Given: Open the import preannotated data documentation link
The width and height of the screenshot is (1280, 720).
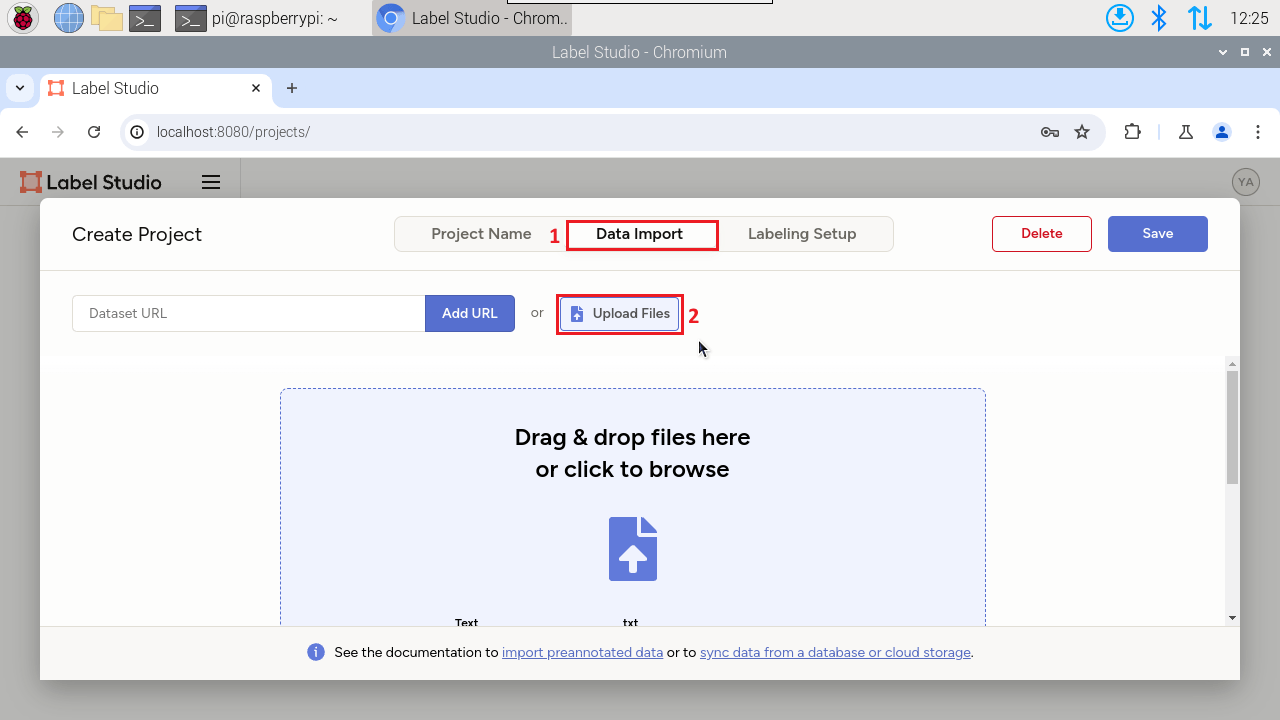Looking at the screenshot, I should pos(582,652).
